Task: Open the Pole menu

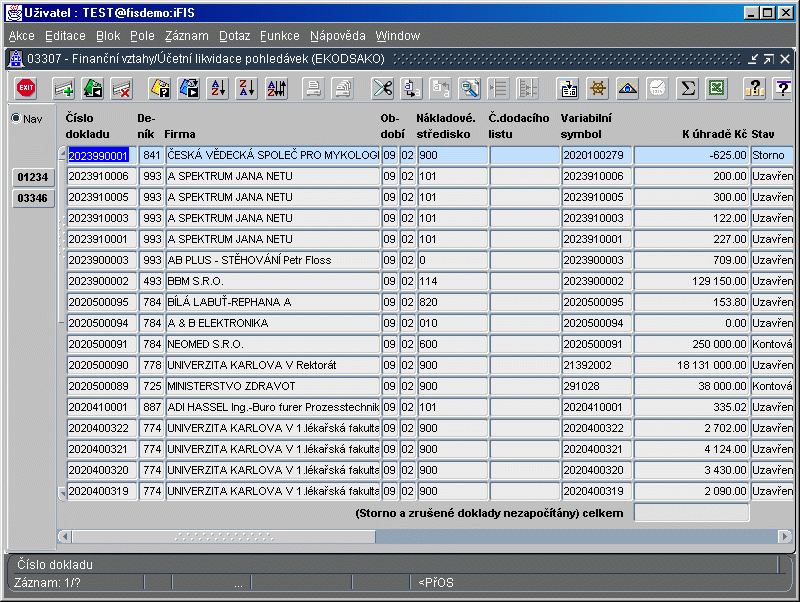Action: coord(142,36)
